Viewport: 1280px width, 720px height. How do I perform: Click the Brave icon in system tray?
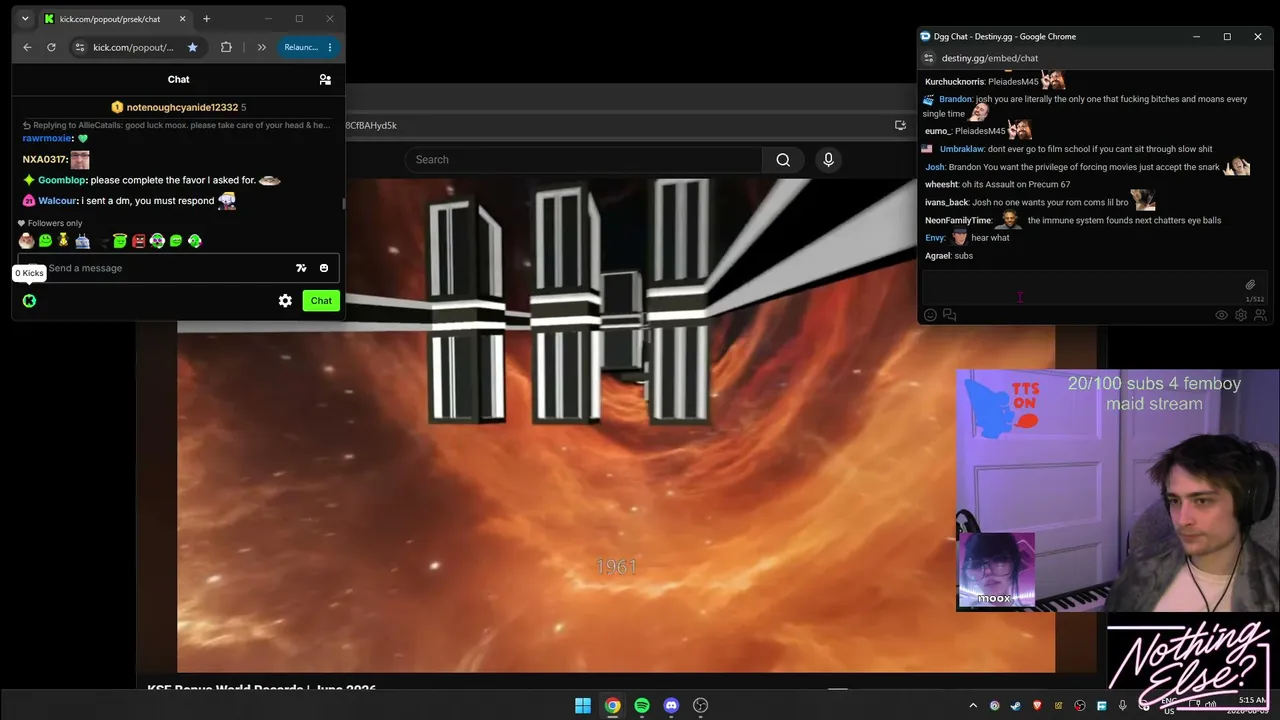[x=1037, y=705]
